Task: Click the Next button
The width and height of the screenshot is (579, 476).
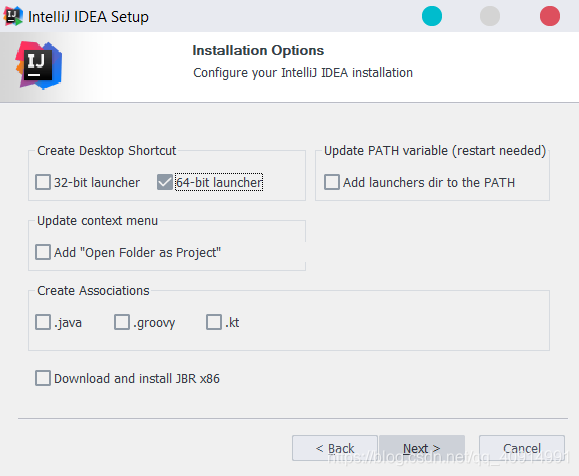Action: (x=422, y=448)
